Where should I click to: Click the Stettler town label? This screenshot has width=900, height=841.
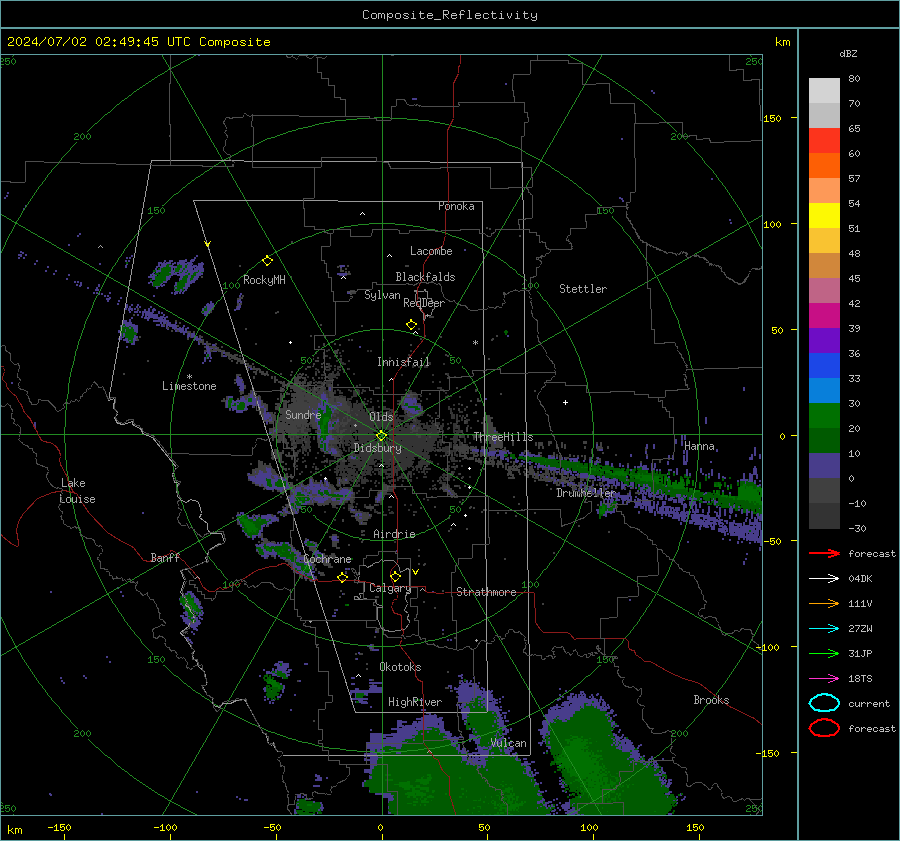tap(583, 289)
